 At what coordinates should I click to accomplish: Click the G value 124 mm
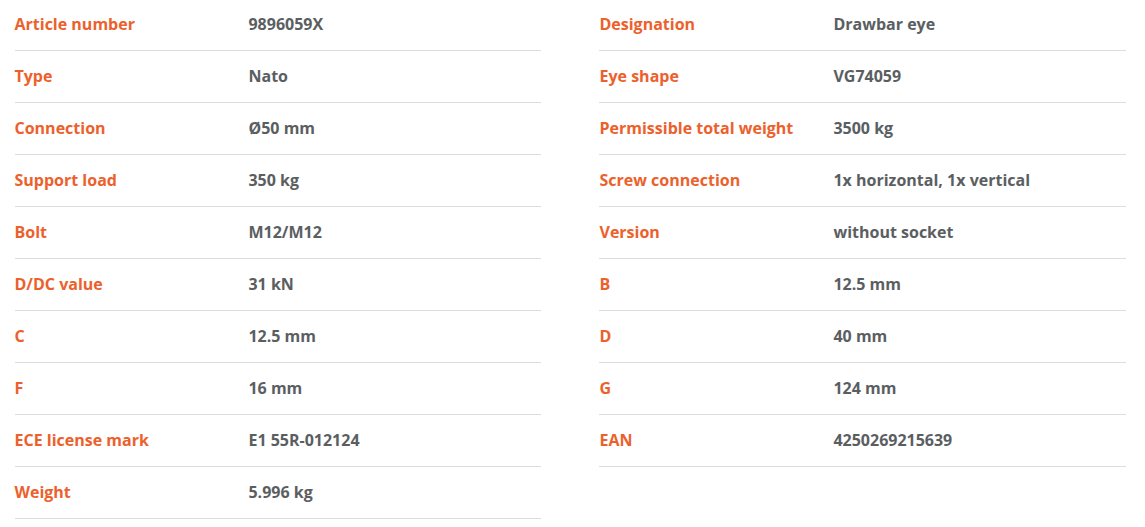pyautogui.click(x=865, y=388)
